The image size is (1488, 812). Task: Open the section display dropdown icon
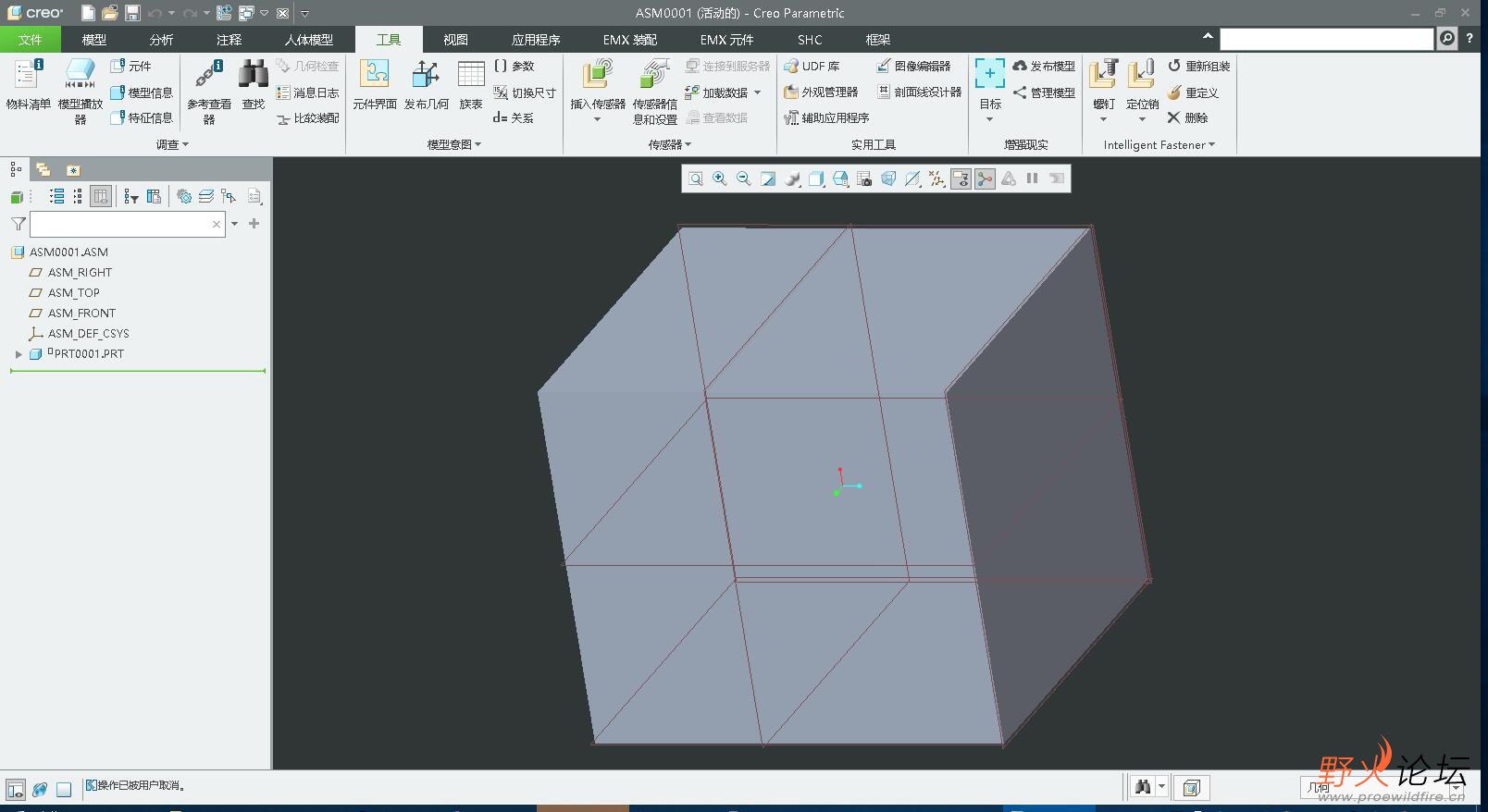pos(912,178)
